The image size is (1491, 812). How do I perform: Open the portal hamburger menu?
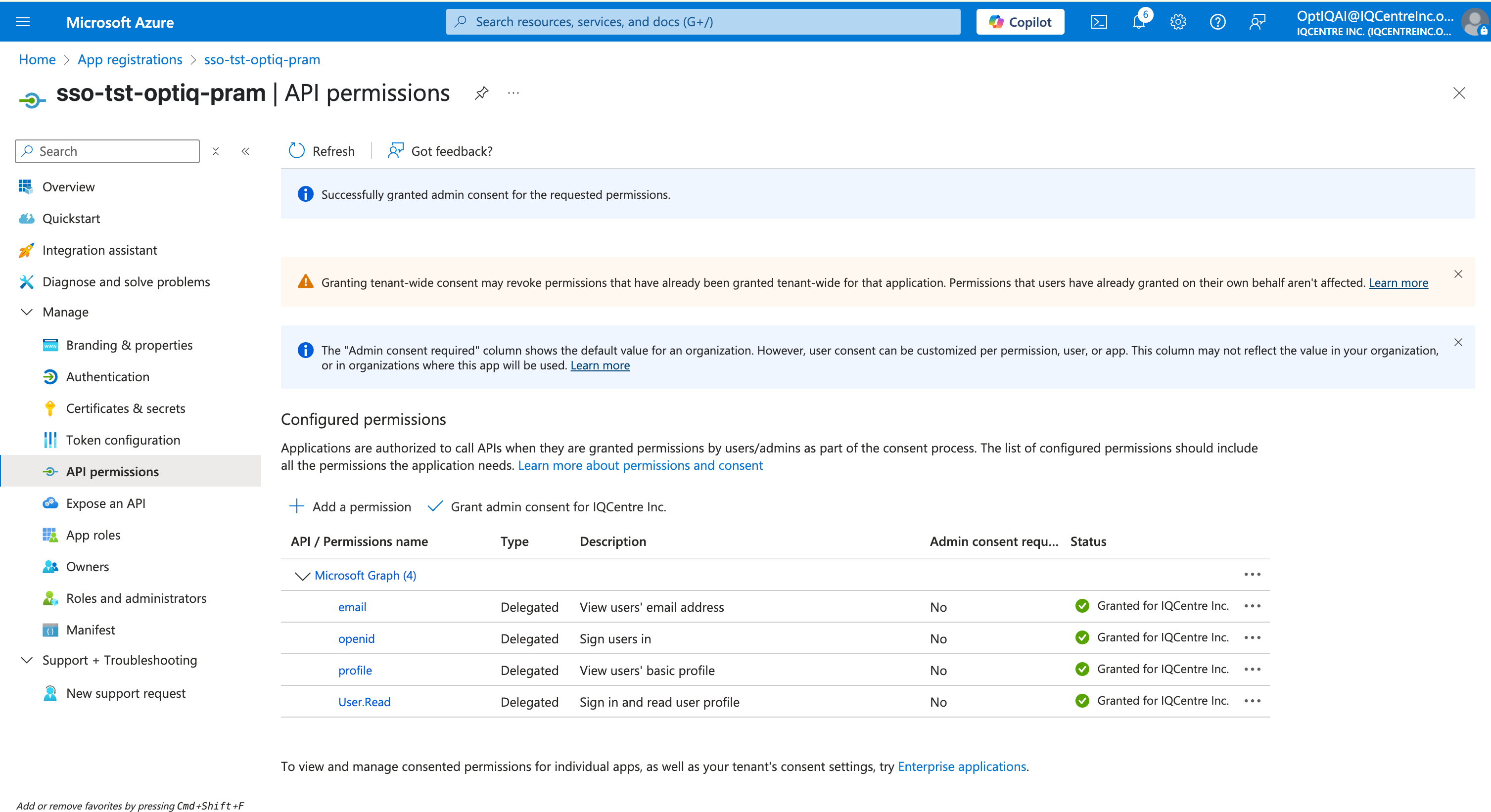click(x=23, y=22)
